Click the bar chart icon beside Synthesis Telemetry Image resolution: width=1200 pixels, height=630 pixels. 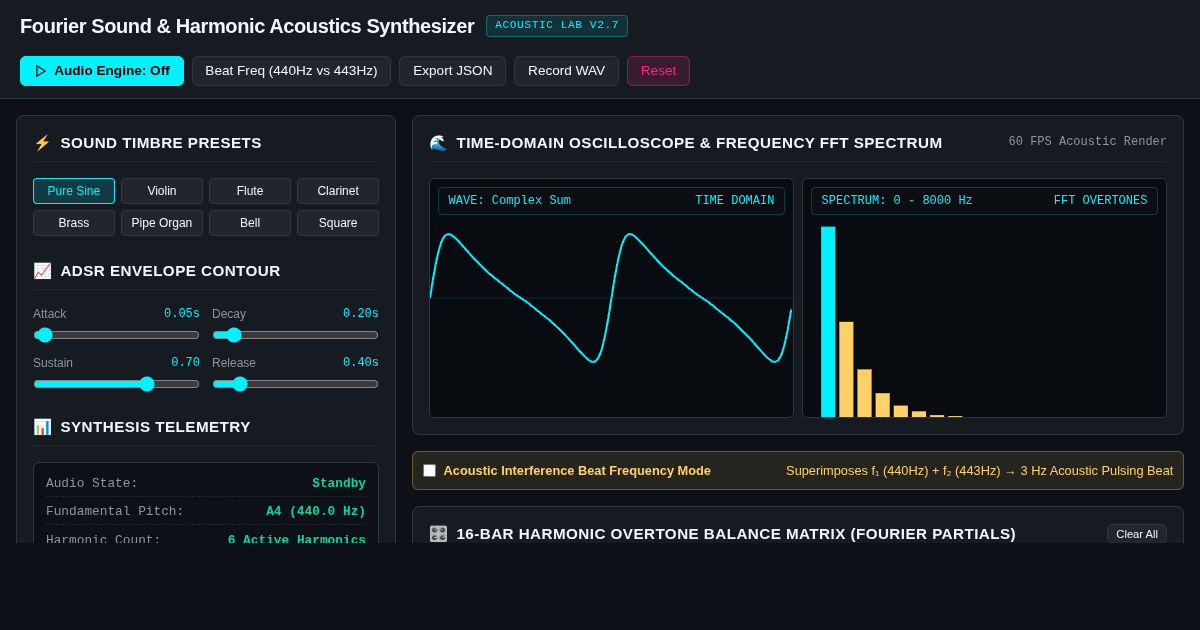[42, 427]
